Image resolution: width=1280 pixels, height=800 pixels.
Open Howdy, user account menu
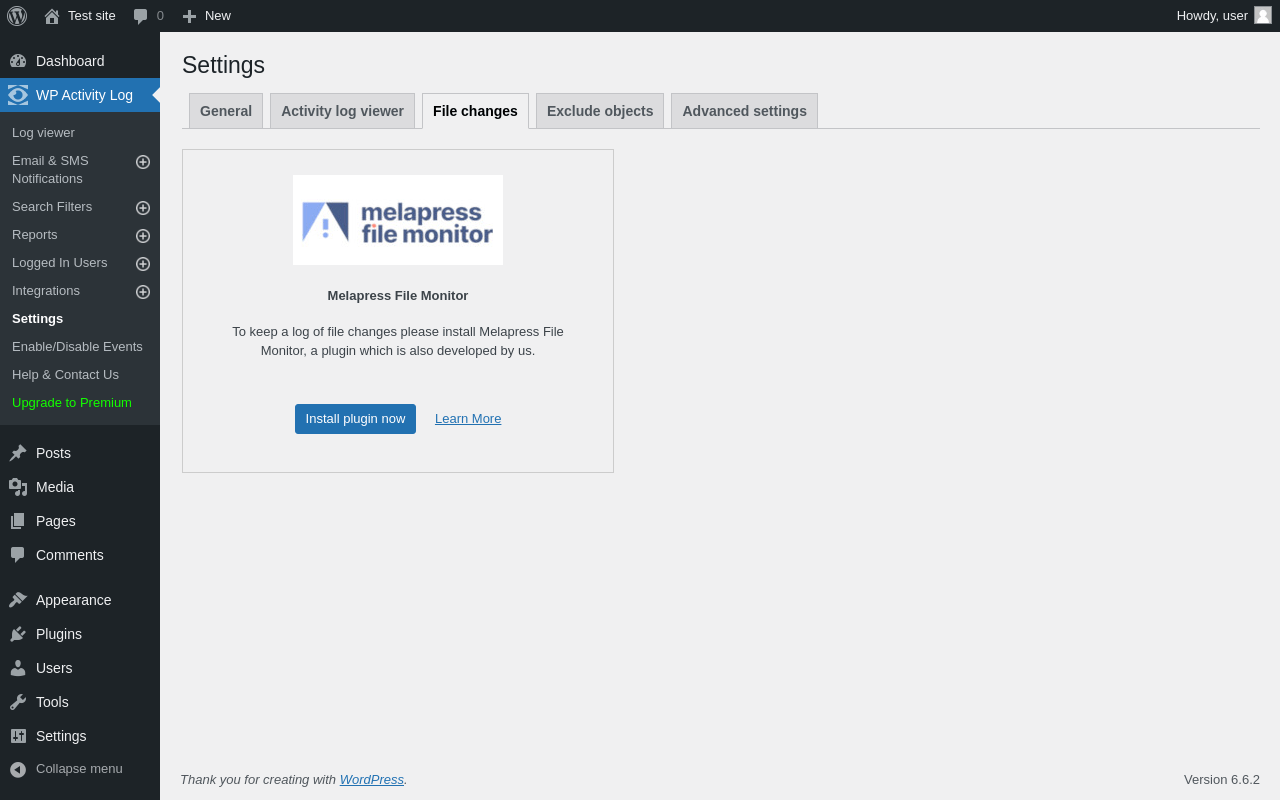tap(1212, 16)
